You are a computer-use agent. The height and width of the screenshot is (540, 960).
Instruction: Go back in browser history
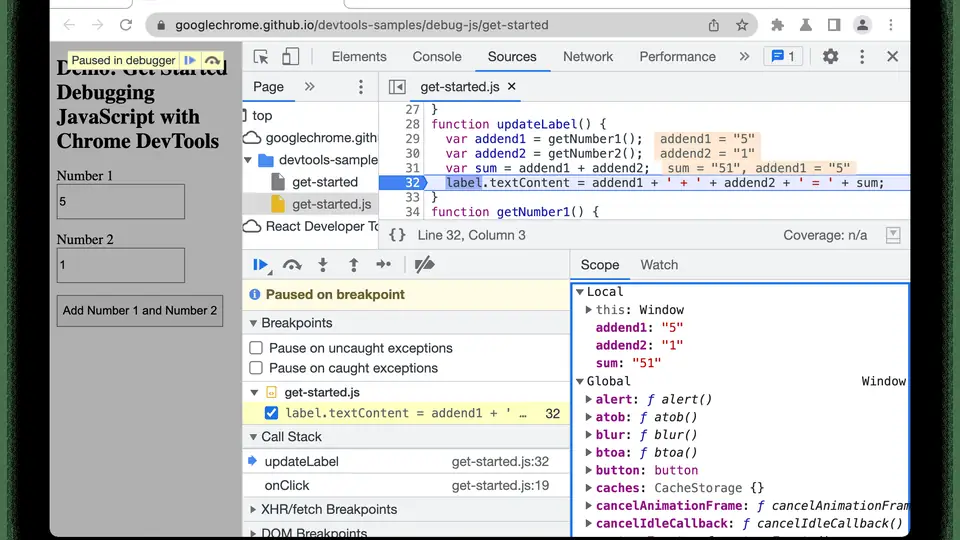[x=69, y=25]
